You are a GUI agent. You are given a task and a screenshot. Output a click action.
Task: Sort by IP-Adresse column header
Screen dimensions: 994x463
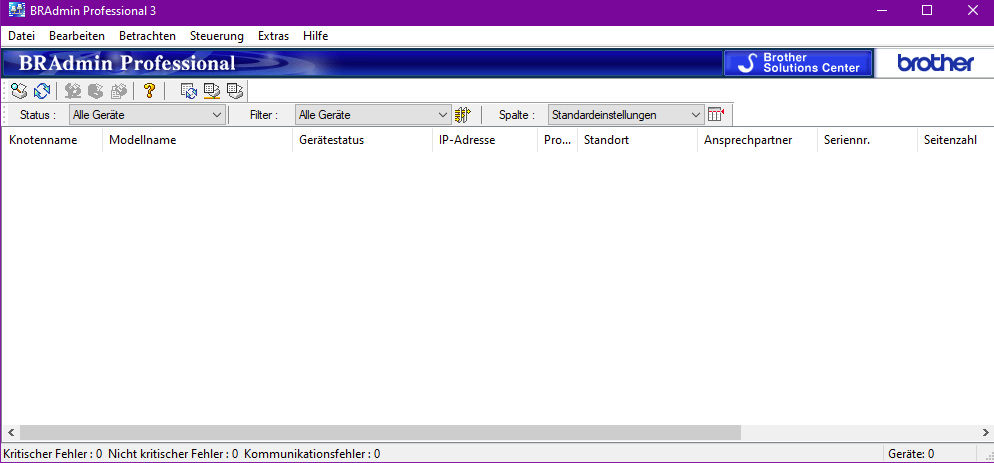485,140
